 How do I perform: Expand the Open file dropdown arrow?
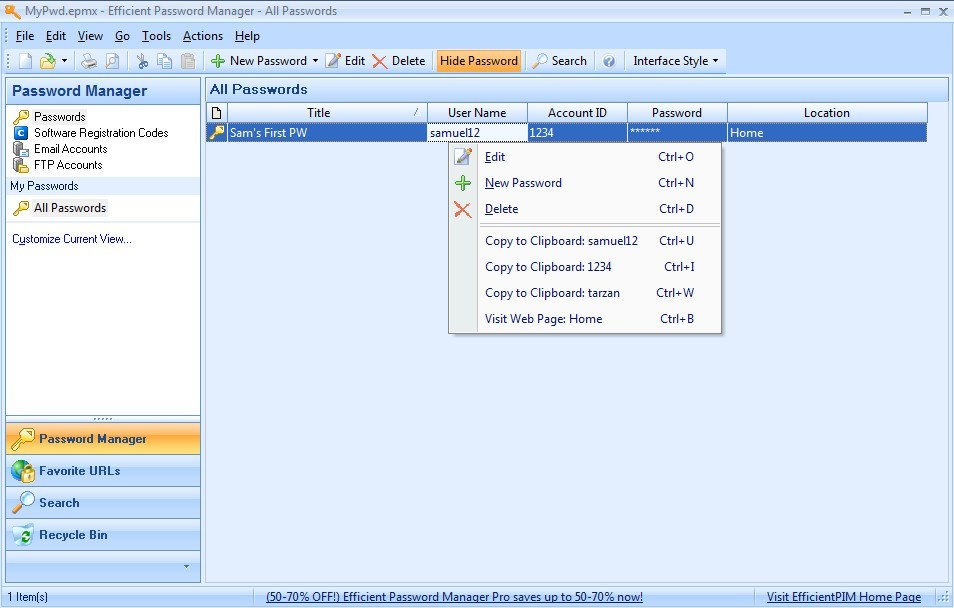(x=64, y=61)
